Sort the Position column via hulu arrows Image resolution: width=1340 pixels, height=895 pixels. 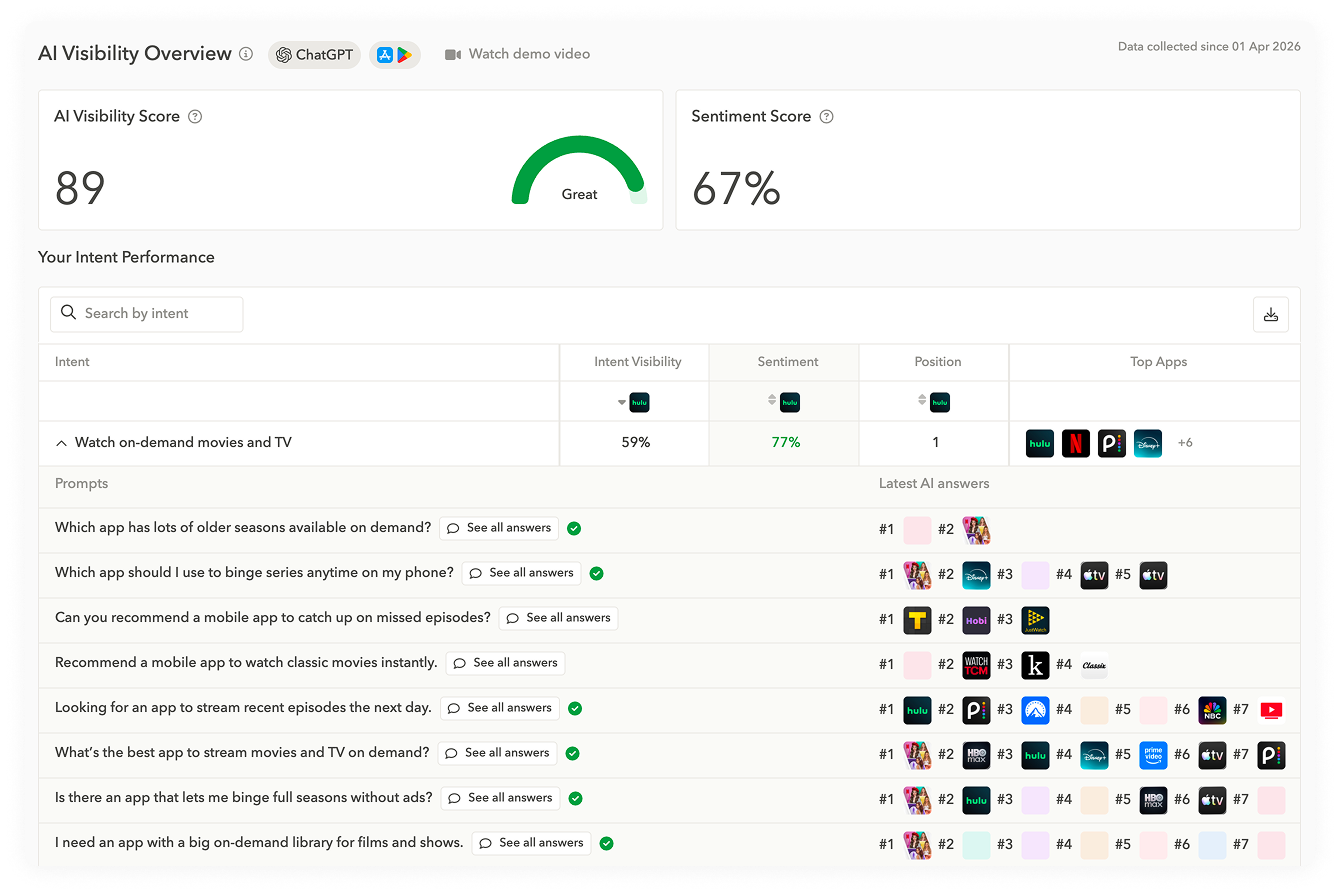pyautogui.click(x=922, y=402)
